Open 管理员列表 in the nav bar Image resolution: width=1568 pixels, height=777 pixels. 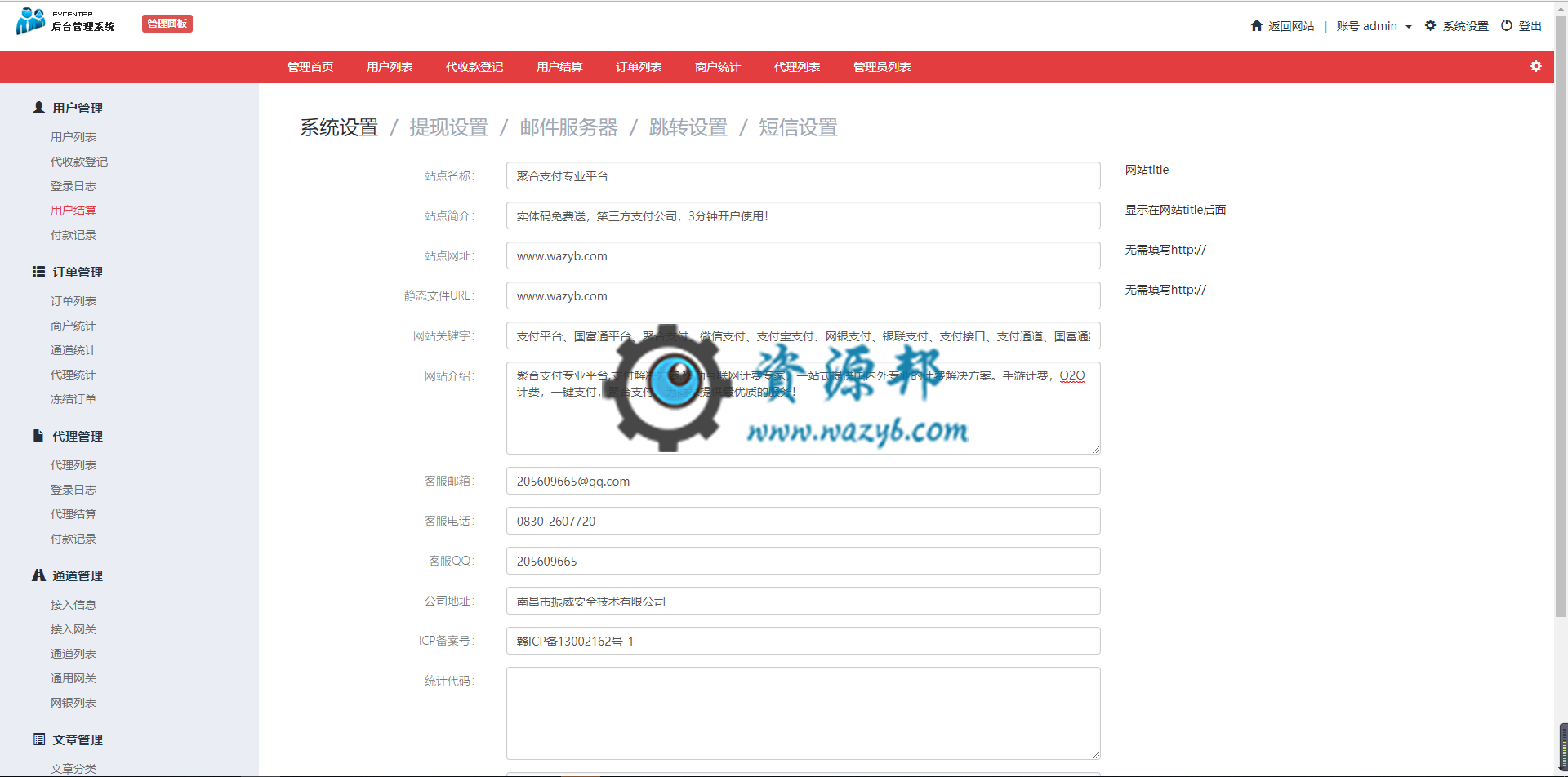coord(882,67)
